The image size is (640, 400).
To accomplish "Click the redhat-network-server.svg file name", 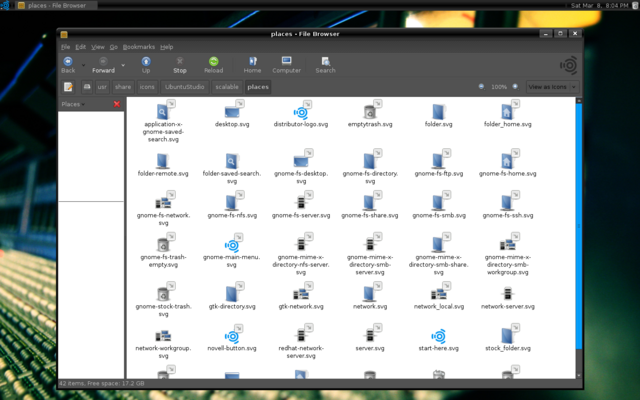I will [301, 352].
